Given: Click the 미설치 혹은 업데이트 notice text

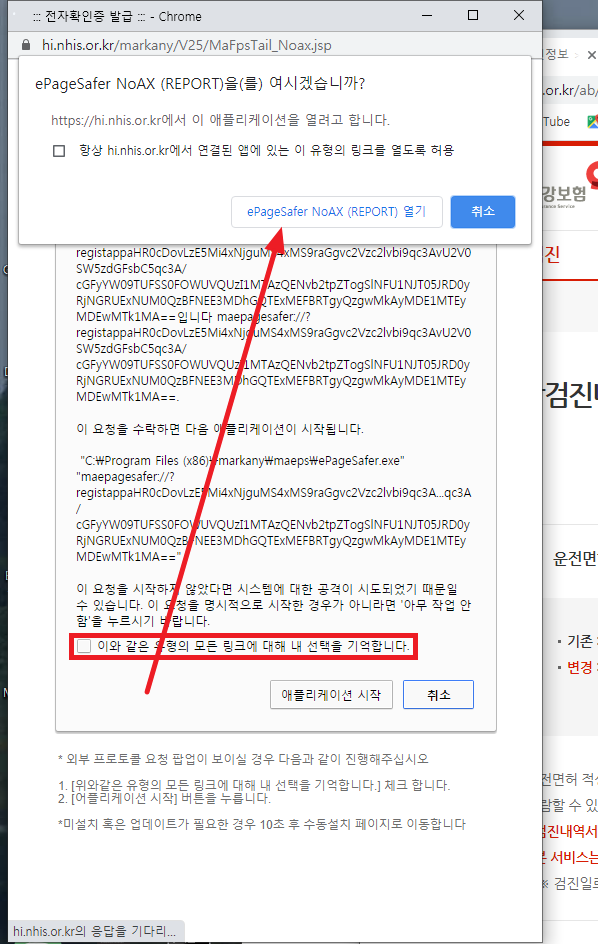Looking at the screenshot, I should [262, 824].
